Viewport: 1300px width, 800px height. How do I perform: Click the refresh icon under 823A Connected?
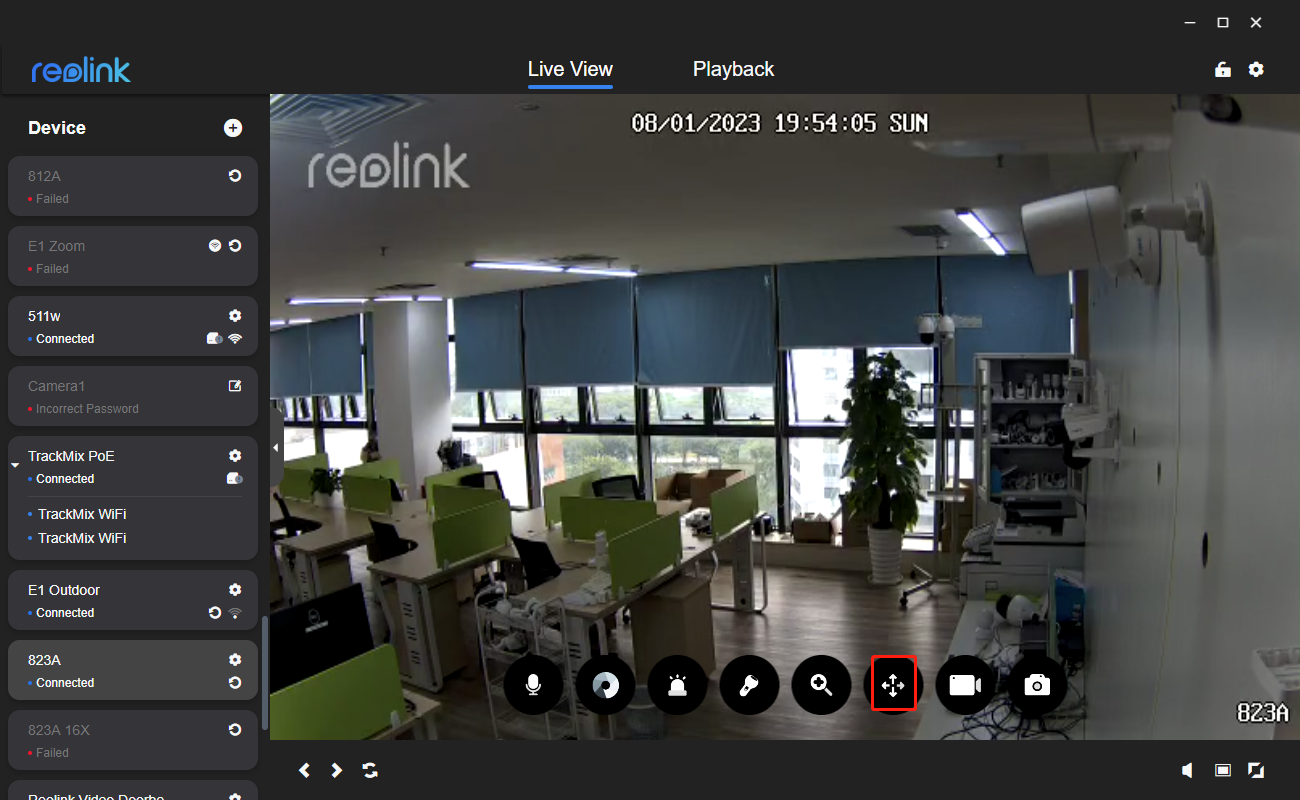coord(235,683)
